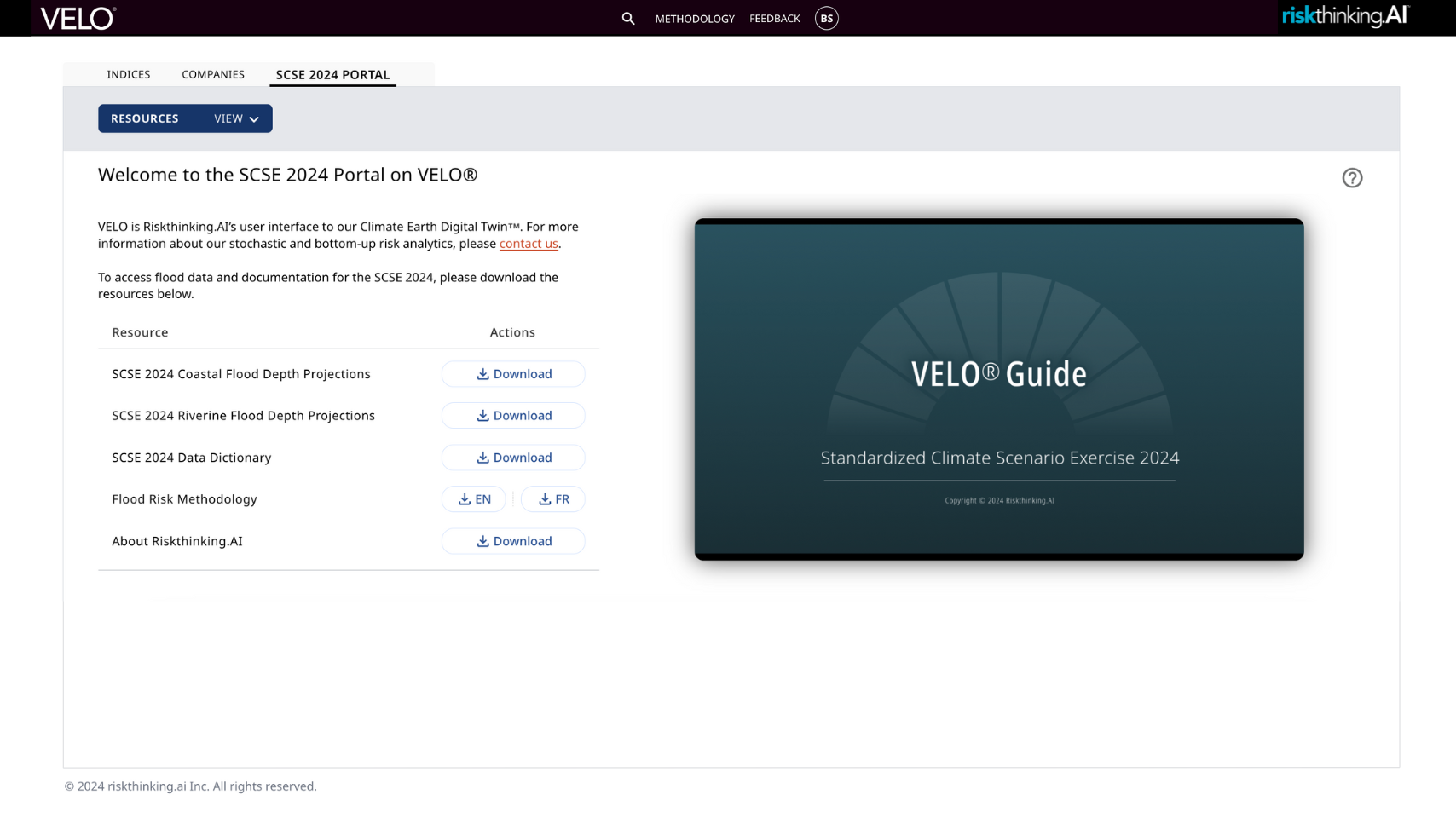This screenshot has height=818, width=1456.
Task: Click the help question mark icon
Action: click(1352, 178)
